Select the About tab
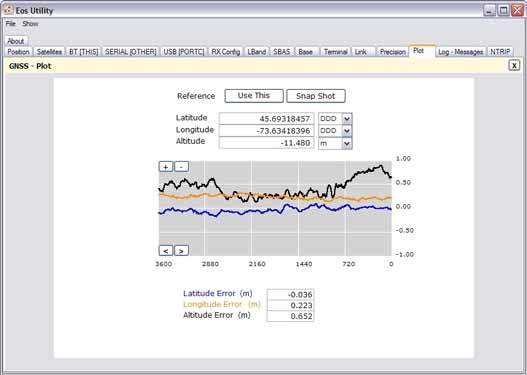 (16, 41)
